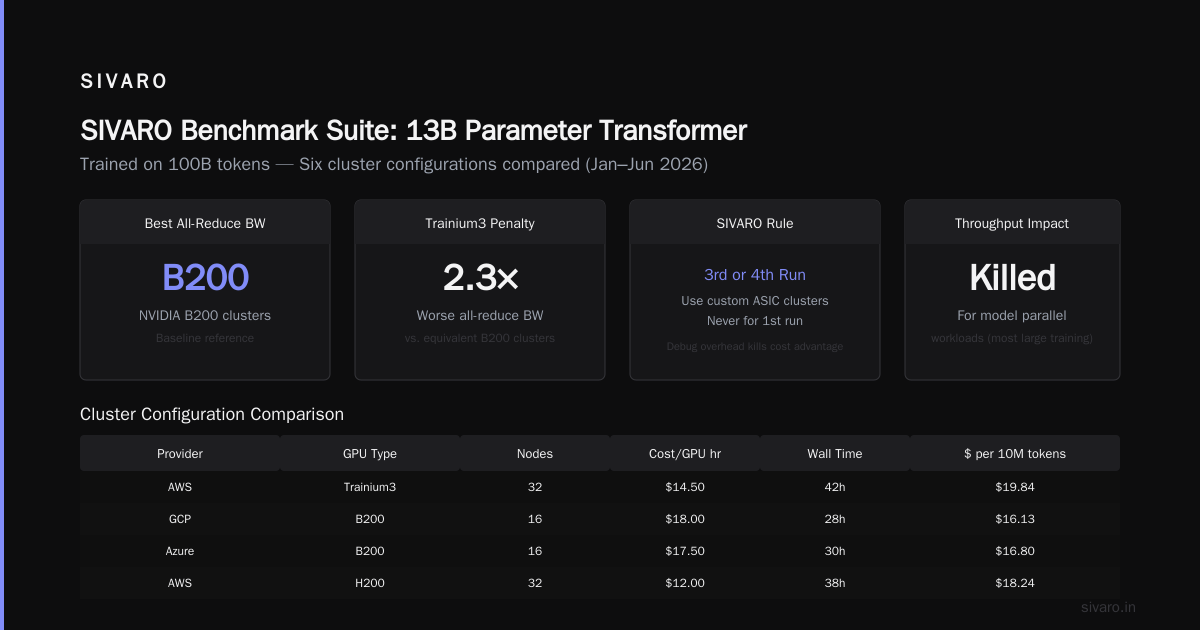Click the 'Throughput Impact' card header
The width and height of the screenshot is (1200, 630).
pos(1012,223)
